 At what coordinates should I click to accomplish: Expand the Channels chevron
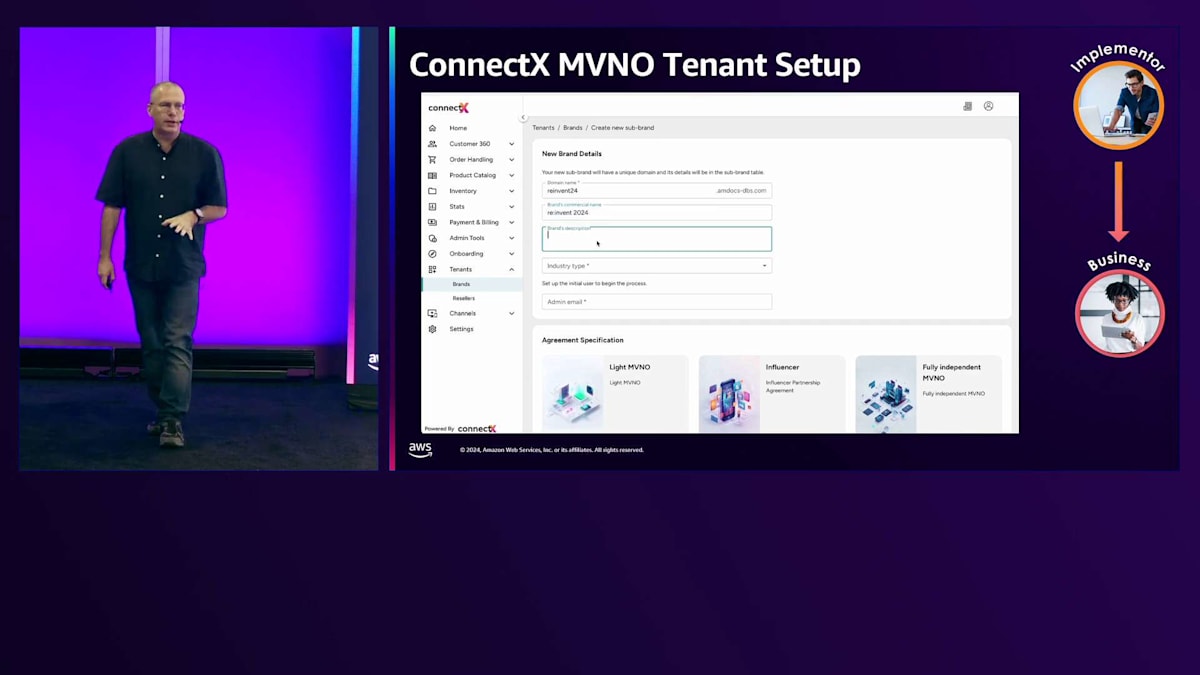tap(512, 313)
